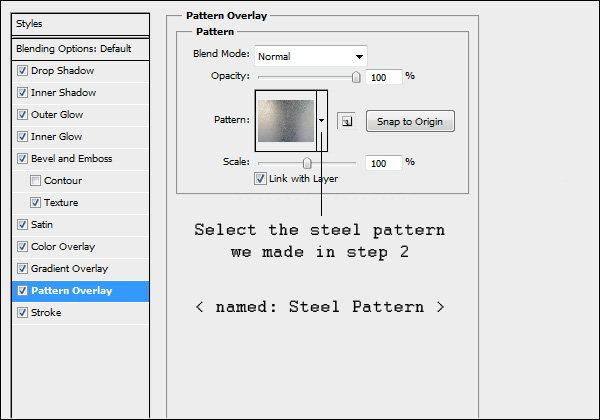Viewport: 600px width, 420px height.
Task: Open the pattern picker dropdown arrow
Action: point(321,121)
